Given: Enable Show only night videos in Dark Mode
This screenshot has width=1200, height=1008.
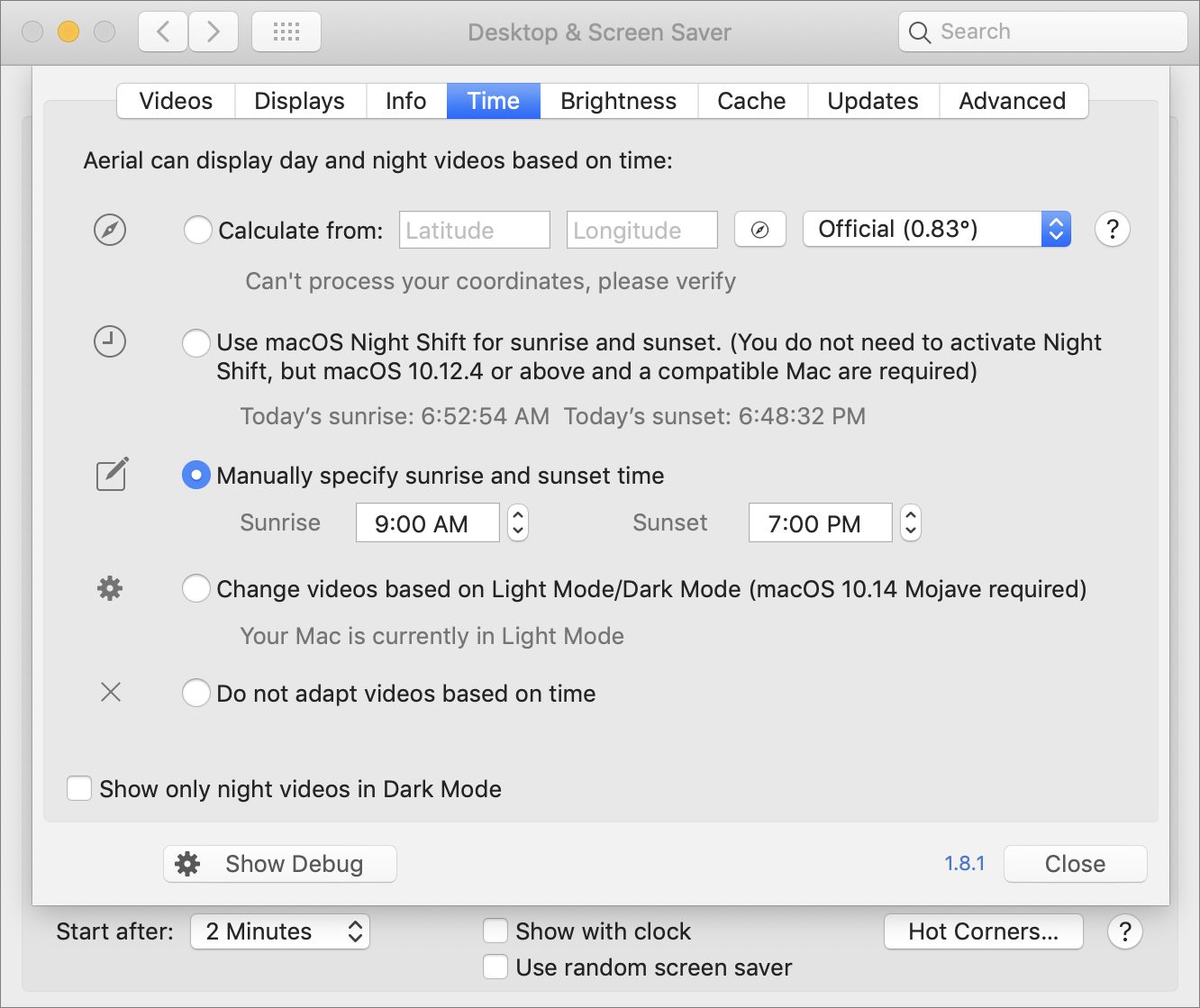Looking at the screenshot, I should pos(78,788).
